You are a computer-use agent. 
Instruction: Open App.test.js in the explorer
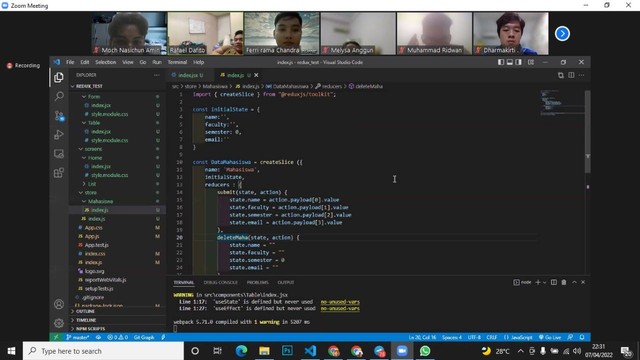tap(96, 245)
